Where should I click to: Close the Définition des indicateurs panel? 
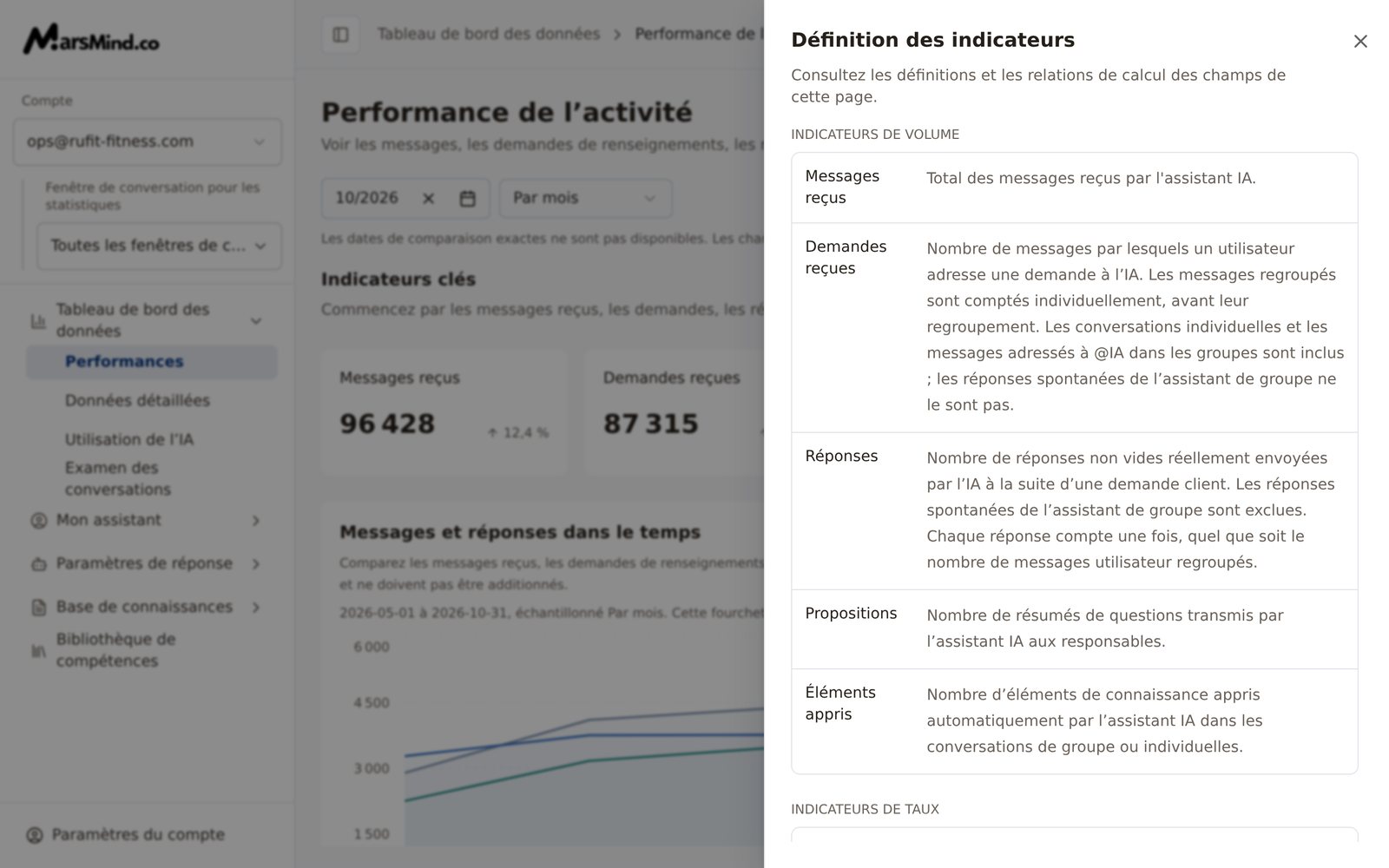[1360, 41]
